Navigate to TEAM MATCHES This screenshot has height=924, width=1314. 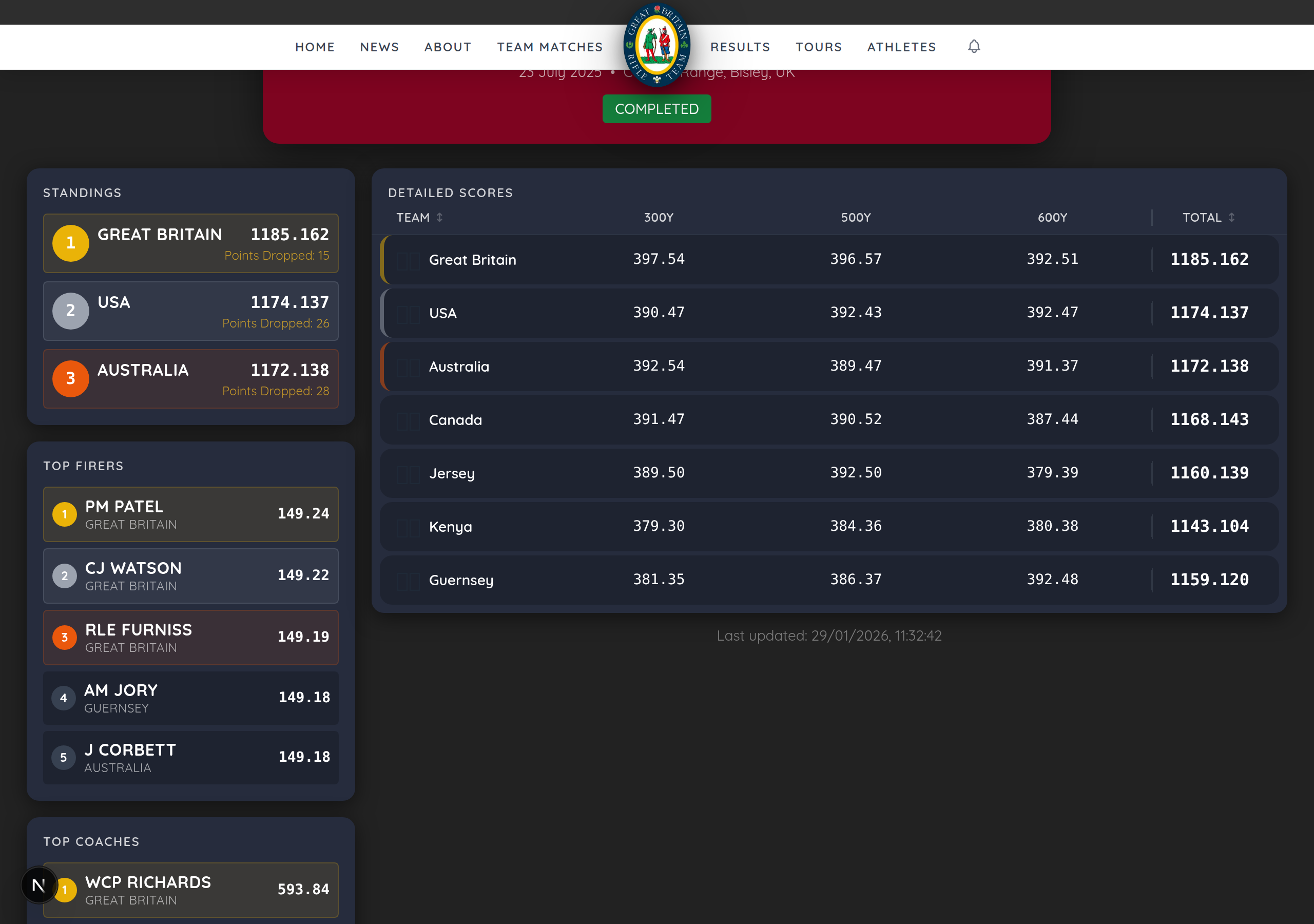550,47
